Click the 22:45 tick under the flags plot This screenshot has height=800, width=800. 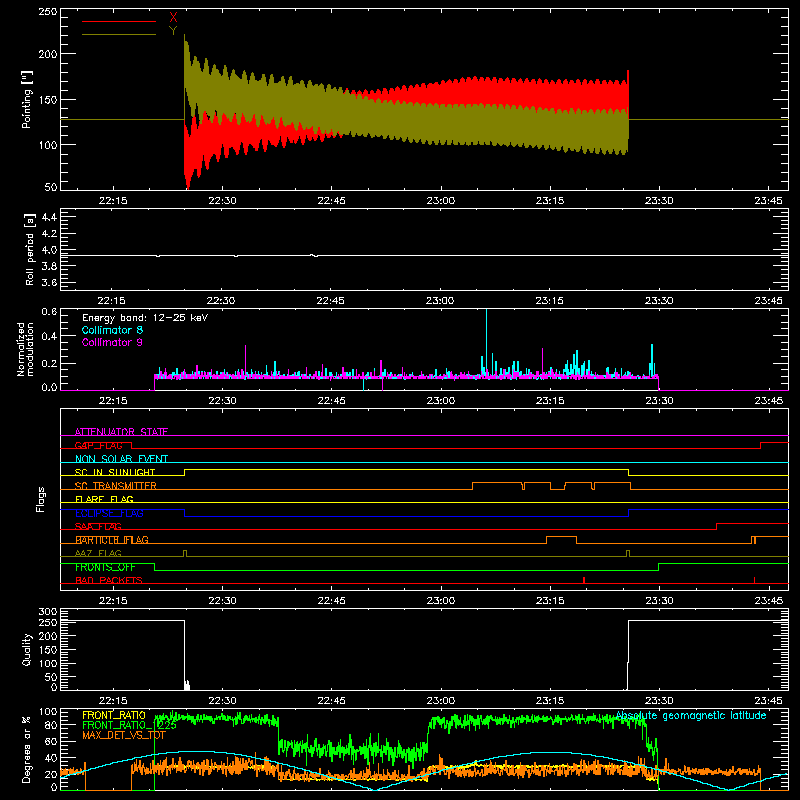pos(331,601)
